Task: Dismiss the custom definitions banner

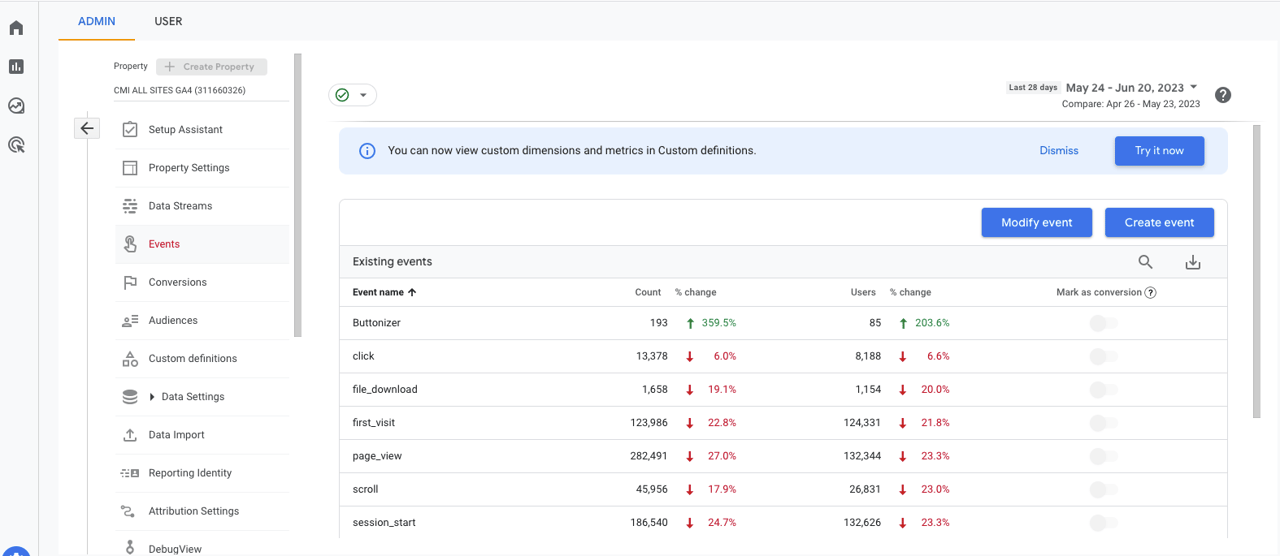Action: 1058,151
